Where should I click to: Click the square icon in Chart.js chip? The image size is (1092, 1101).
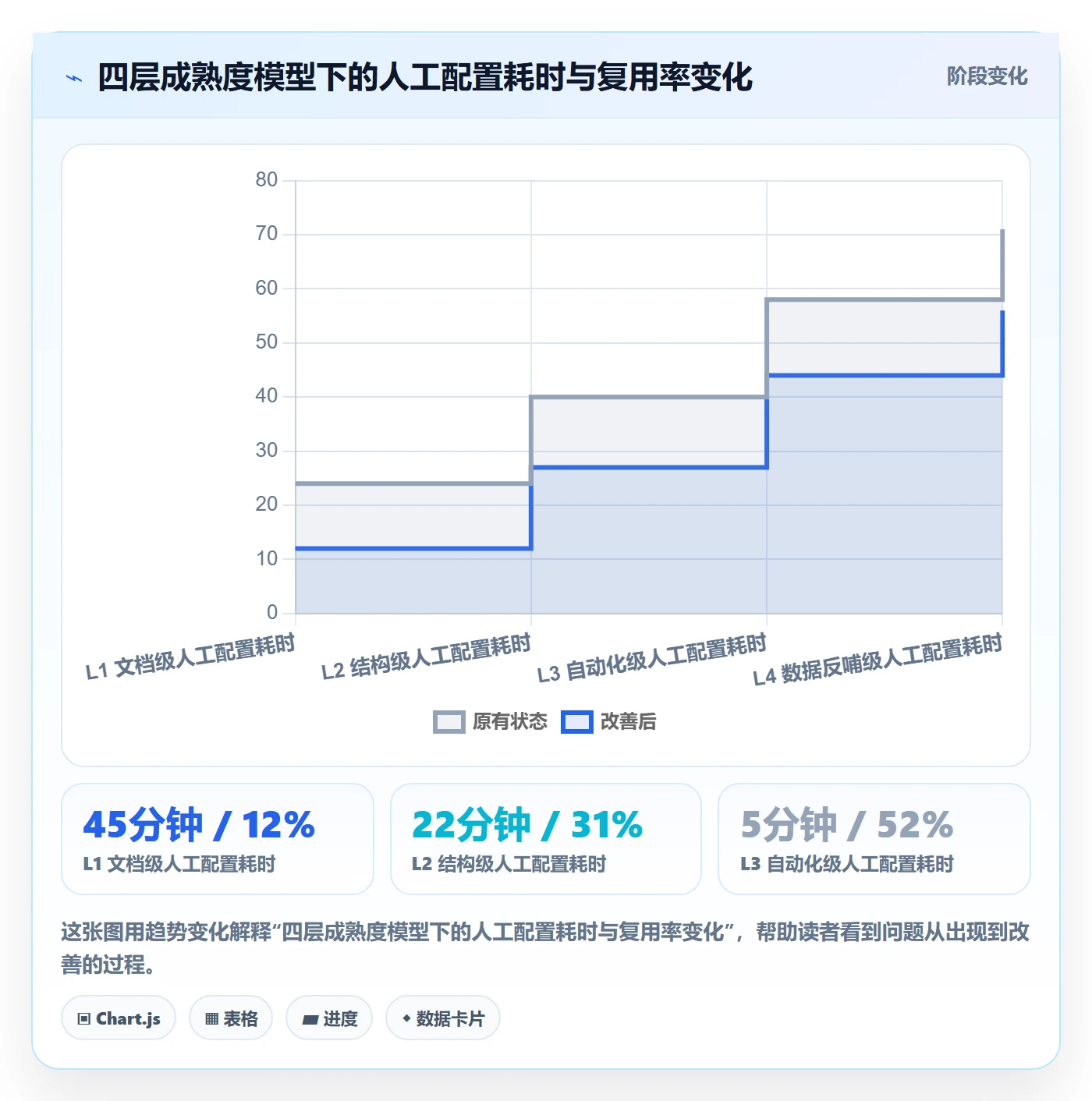tap(84, 1019)
